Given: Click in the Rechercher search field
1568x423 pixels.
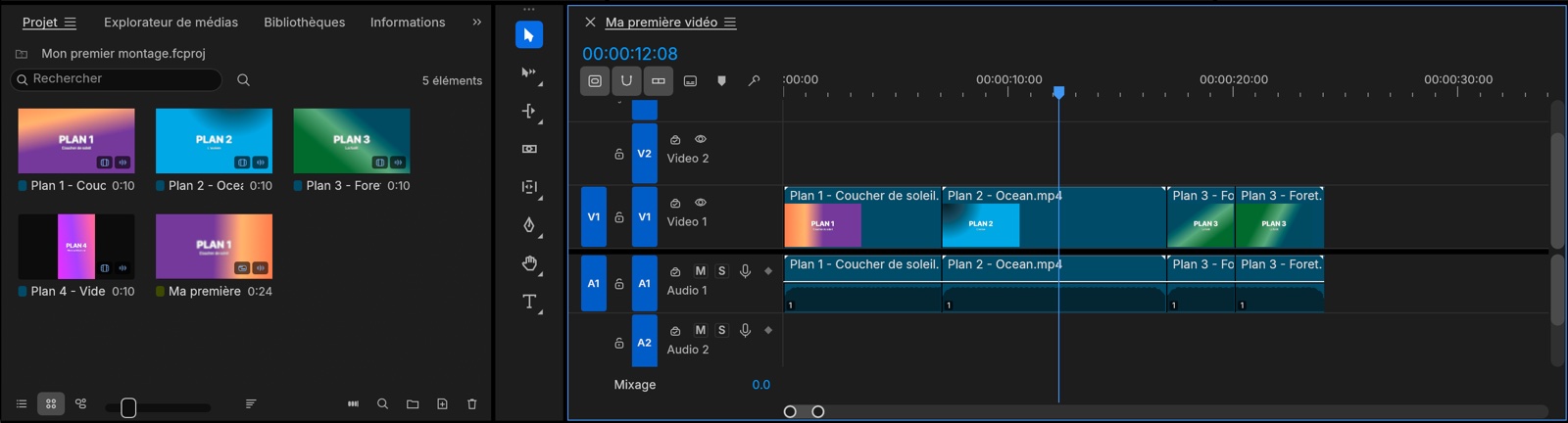Looking at the screenshot, I should (x=117, y=79).
